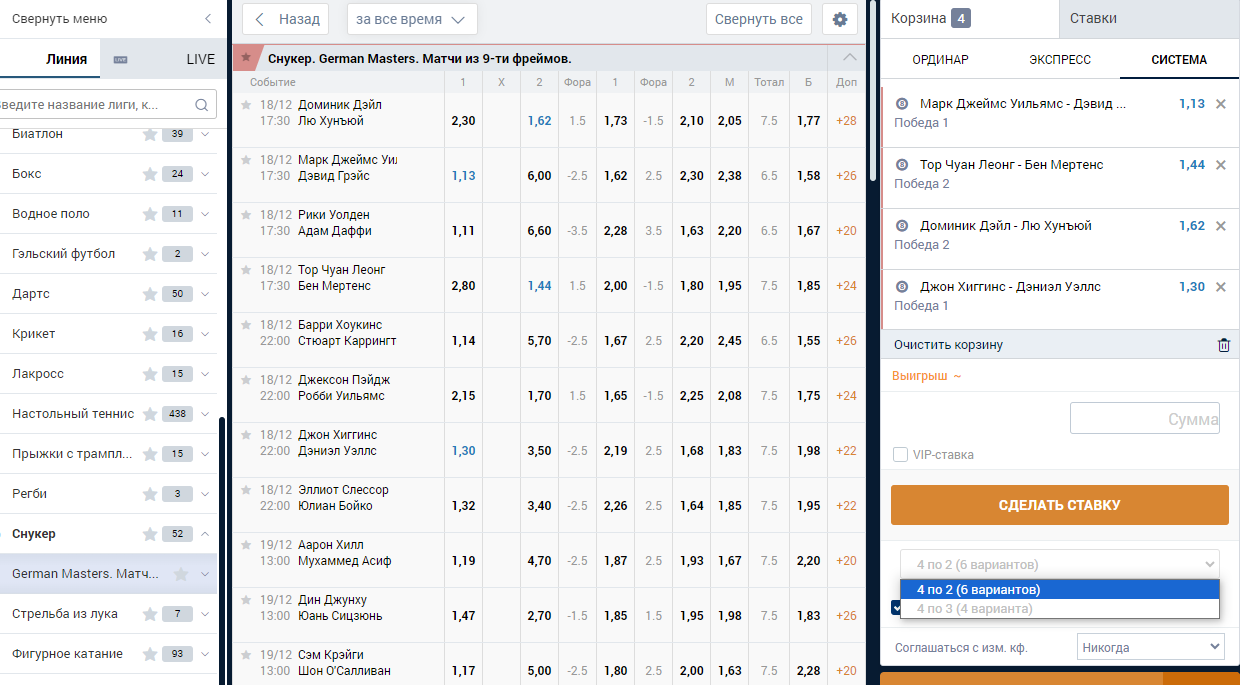This screenshot has width=1240, height=685.
Task: Select ЭКСПРЕСС bet type tab
Action: coord(1060,60)
